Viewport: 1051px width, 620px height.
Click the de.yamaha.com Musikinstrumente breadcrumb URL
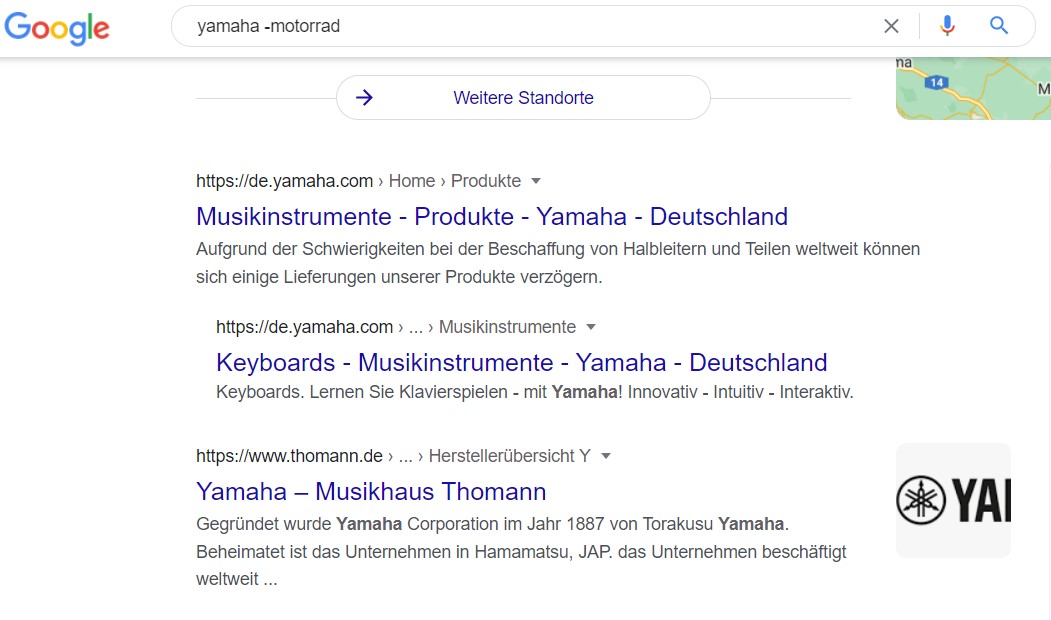pos(395,327)
